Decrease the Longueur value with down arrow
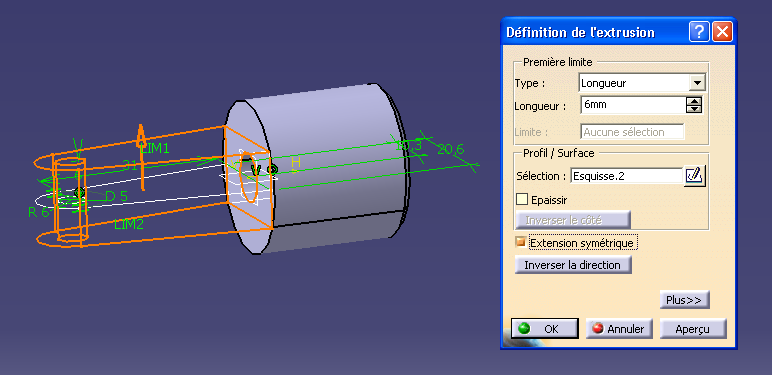772x375 pixels. pos(694,109)
